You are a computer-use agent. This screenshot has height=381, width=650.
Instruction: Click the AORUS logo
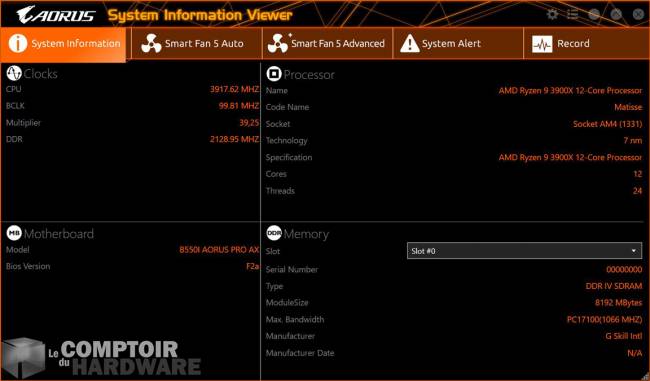click(x=56, y=15)
